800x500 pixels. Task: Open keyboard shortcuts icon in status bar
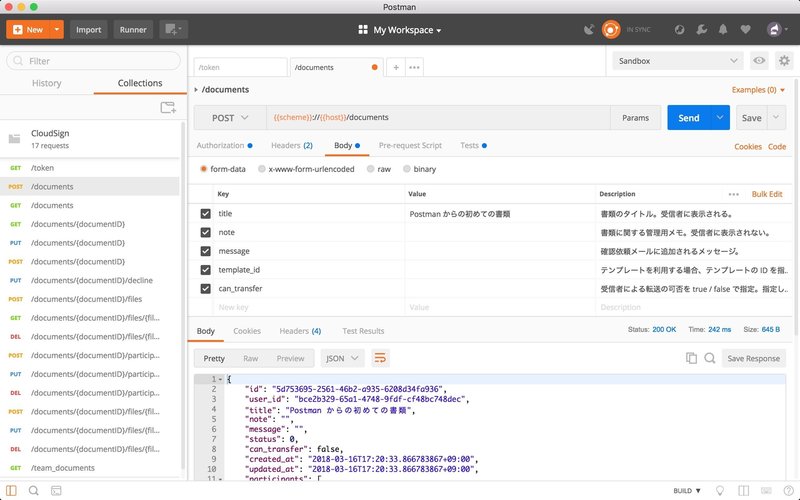pos(766,490)
